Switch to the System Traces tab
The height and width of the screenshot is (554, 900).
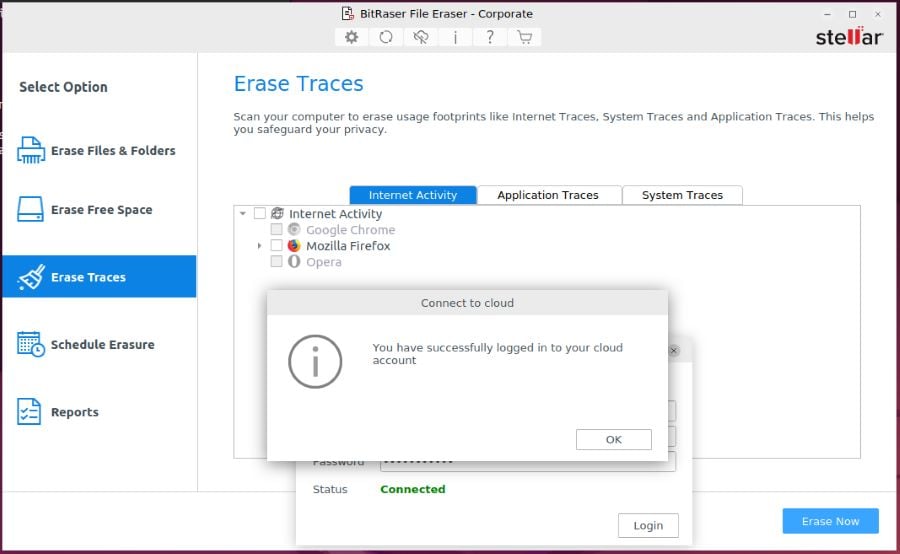tap(682, 195)
